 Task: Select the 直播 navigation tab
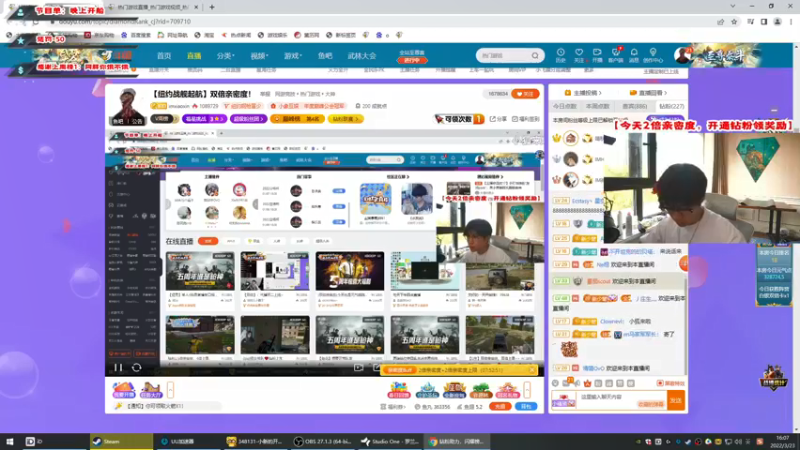[194, 56]
